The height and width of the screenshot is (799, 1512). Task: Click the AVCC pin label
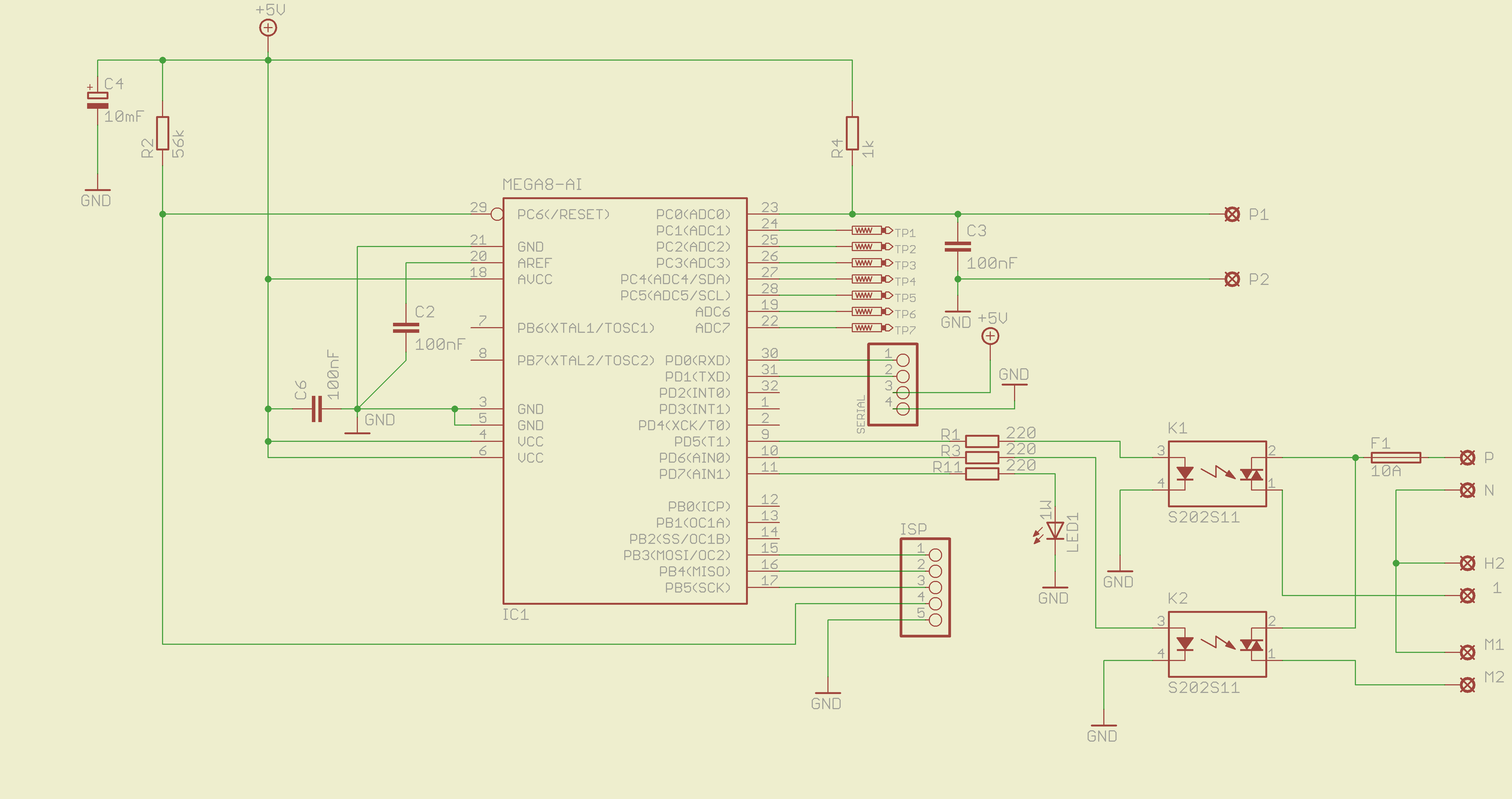535,280
